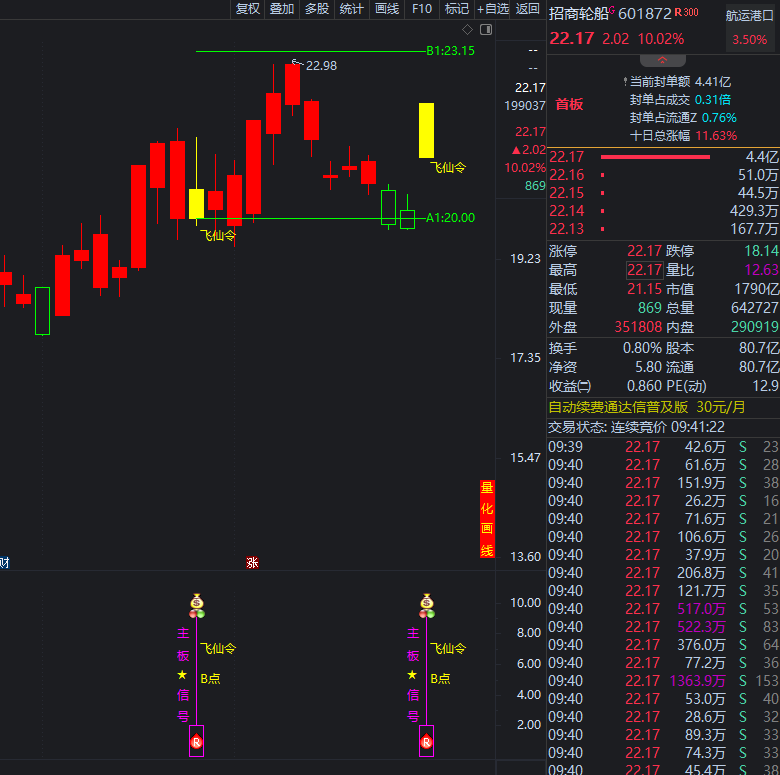Select the earlier yellow 飞仙令 candlestick
This screenshot has width=780, height=775.
click(x=196, y=203)
